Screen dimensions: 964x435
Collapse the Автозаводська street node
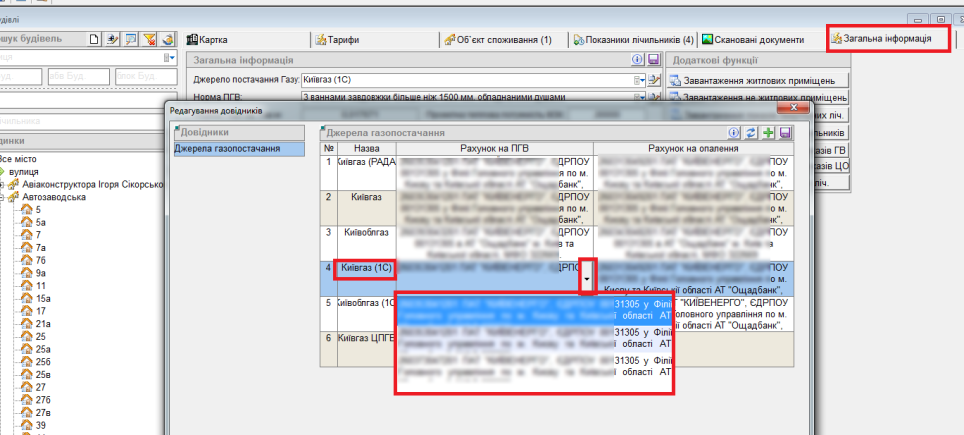[x=4, y=197]
